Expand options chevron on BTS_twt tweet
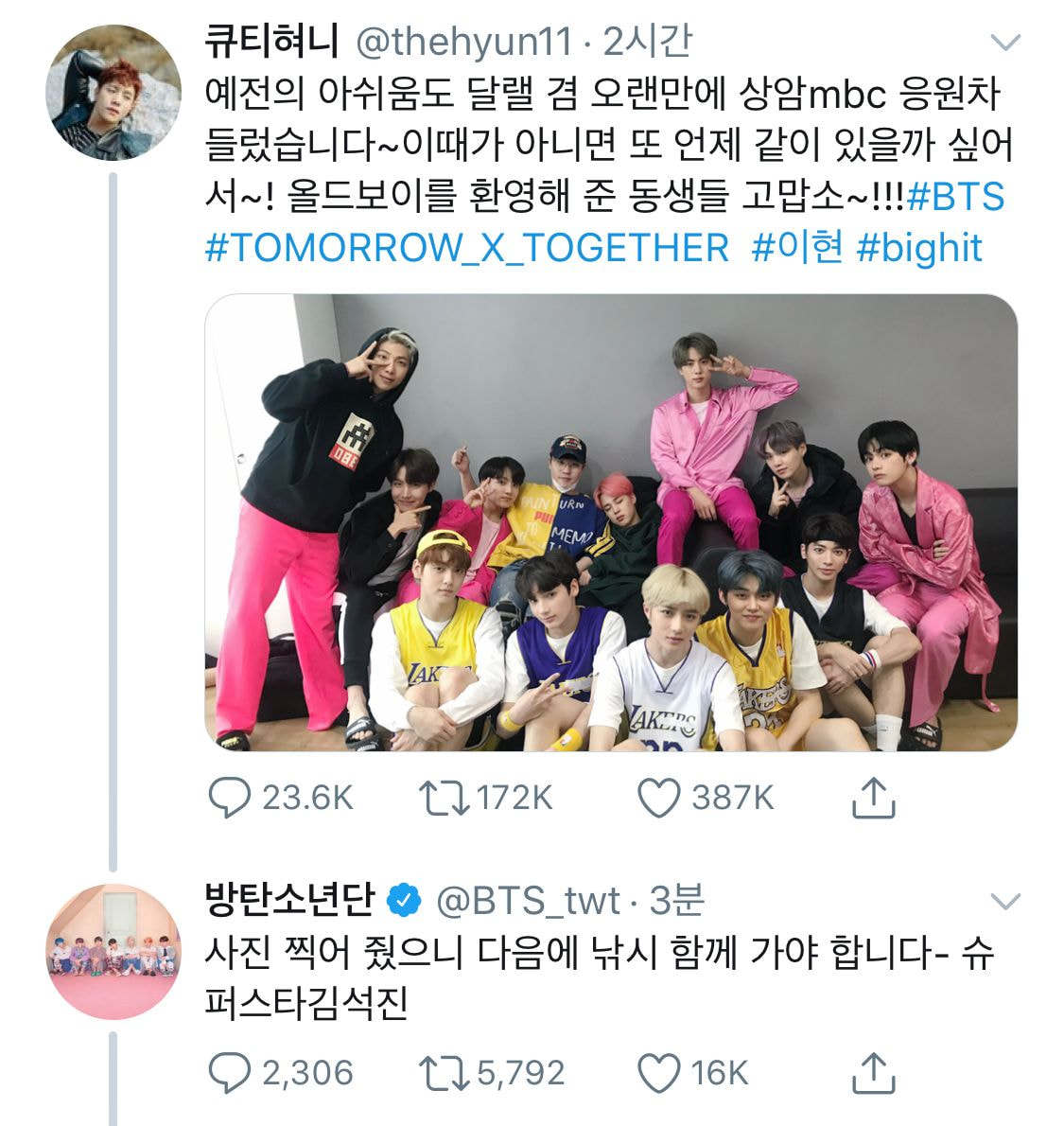This screenshot has height=1126, width=1064. (x=1005, y=901)
